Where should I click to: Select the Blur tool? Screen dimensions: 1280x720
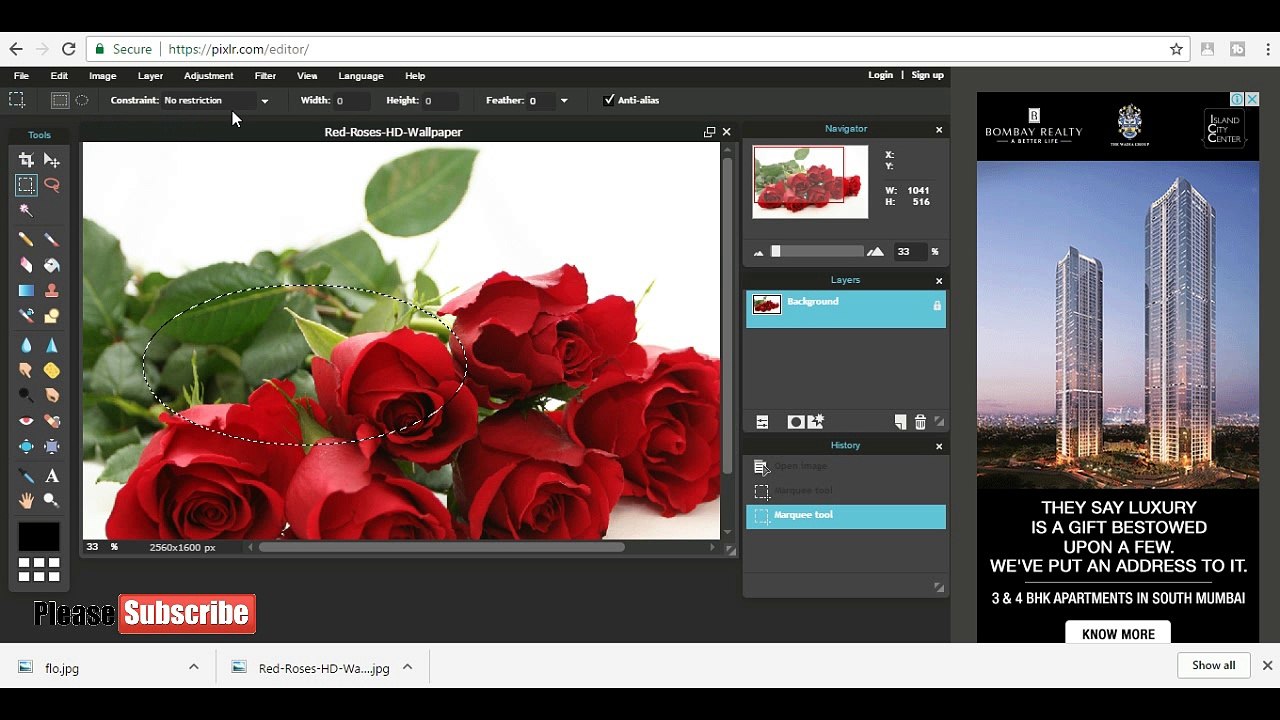point(26,345)
